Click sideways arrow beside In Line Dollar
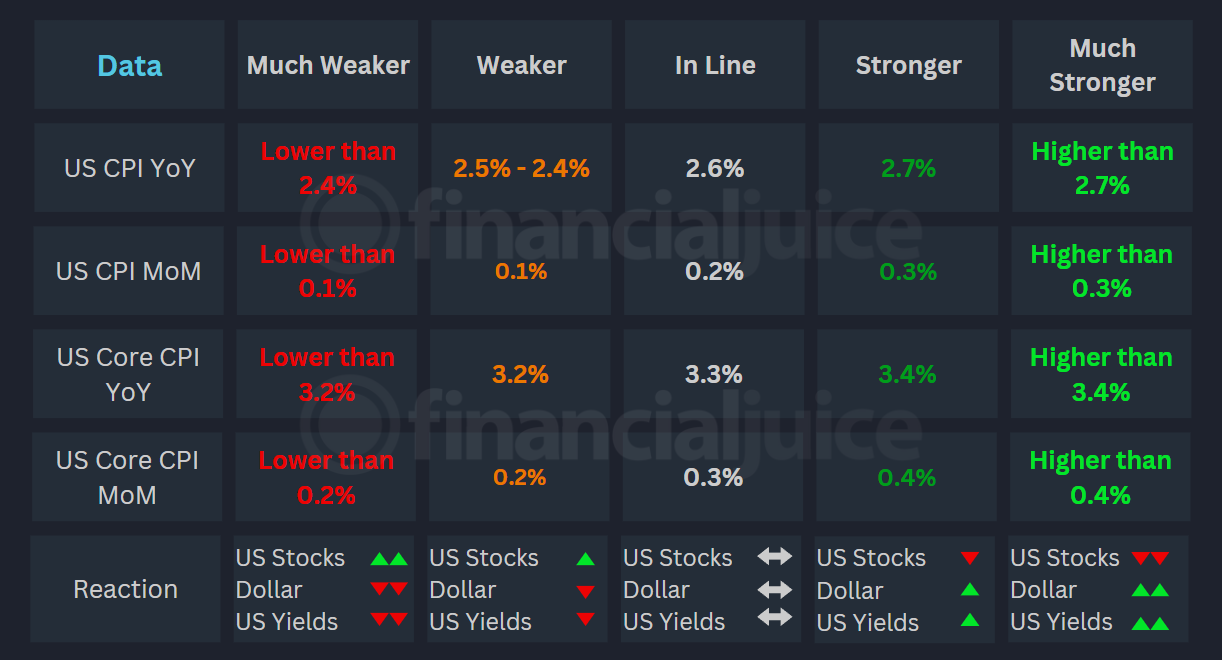The height and width of the screenshot is (660, 1222). [x=774, y=589]
